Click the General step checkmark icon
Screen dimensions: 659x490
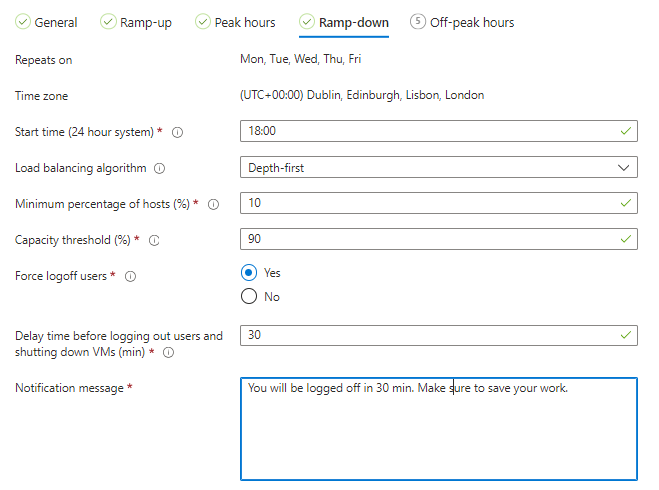point(22,22)
